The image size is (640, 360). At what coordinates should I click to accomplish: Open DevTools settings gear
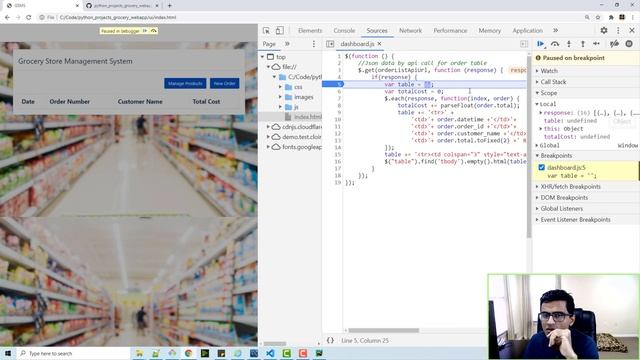click(604, 31)
